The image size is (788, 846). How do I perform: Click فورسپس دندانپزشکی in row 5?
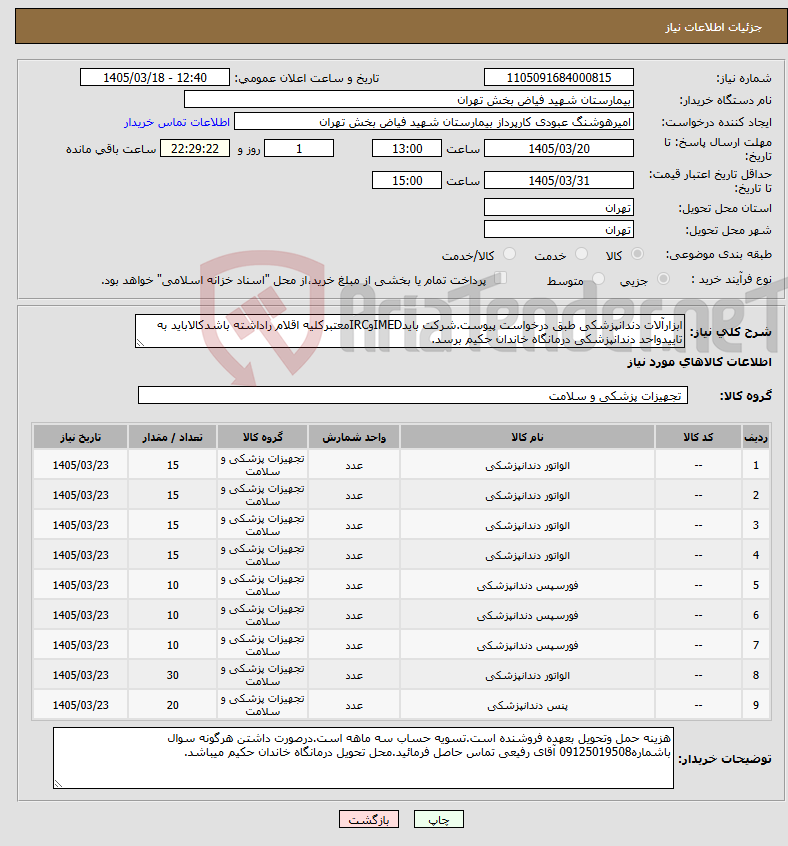click(x=527, y=585)
